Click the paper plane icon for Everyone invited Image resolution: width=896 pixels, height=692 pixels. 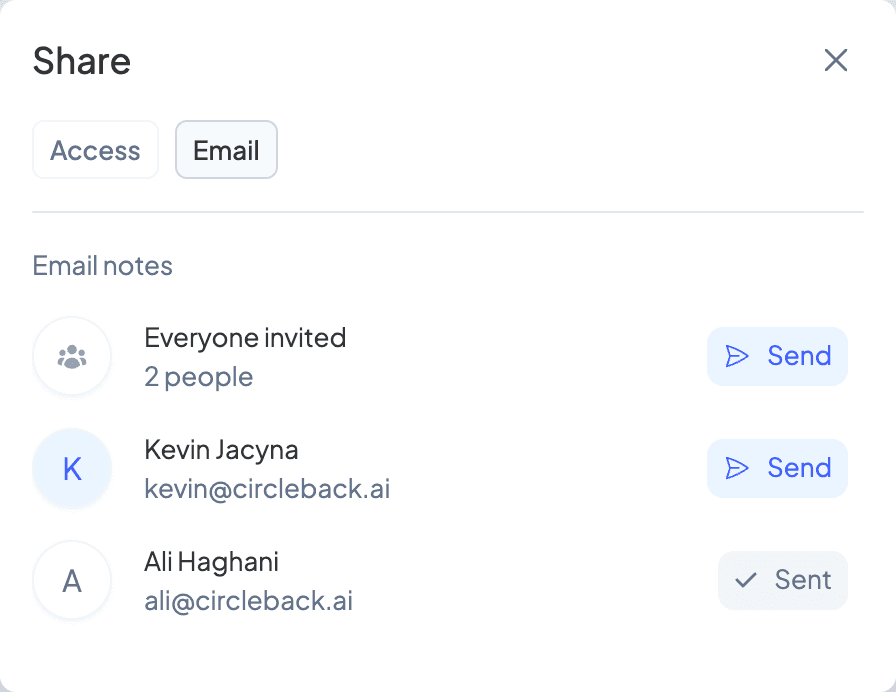(x=737, y=356)
